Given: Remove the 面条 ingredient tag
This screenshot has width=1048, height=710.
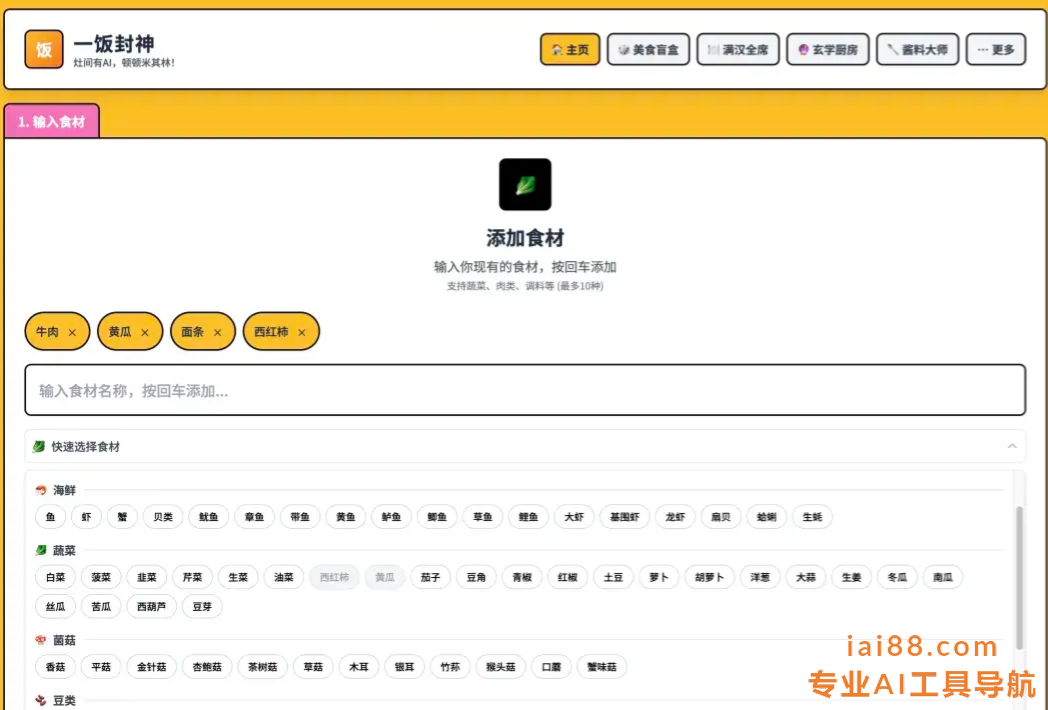Looking at the screenshot, I should tap(217, 332).
